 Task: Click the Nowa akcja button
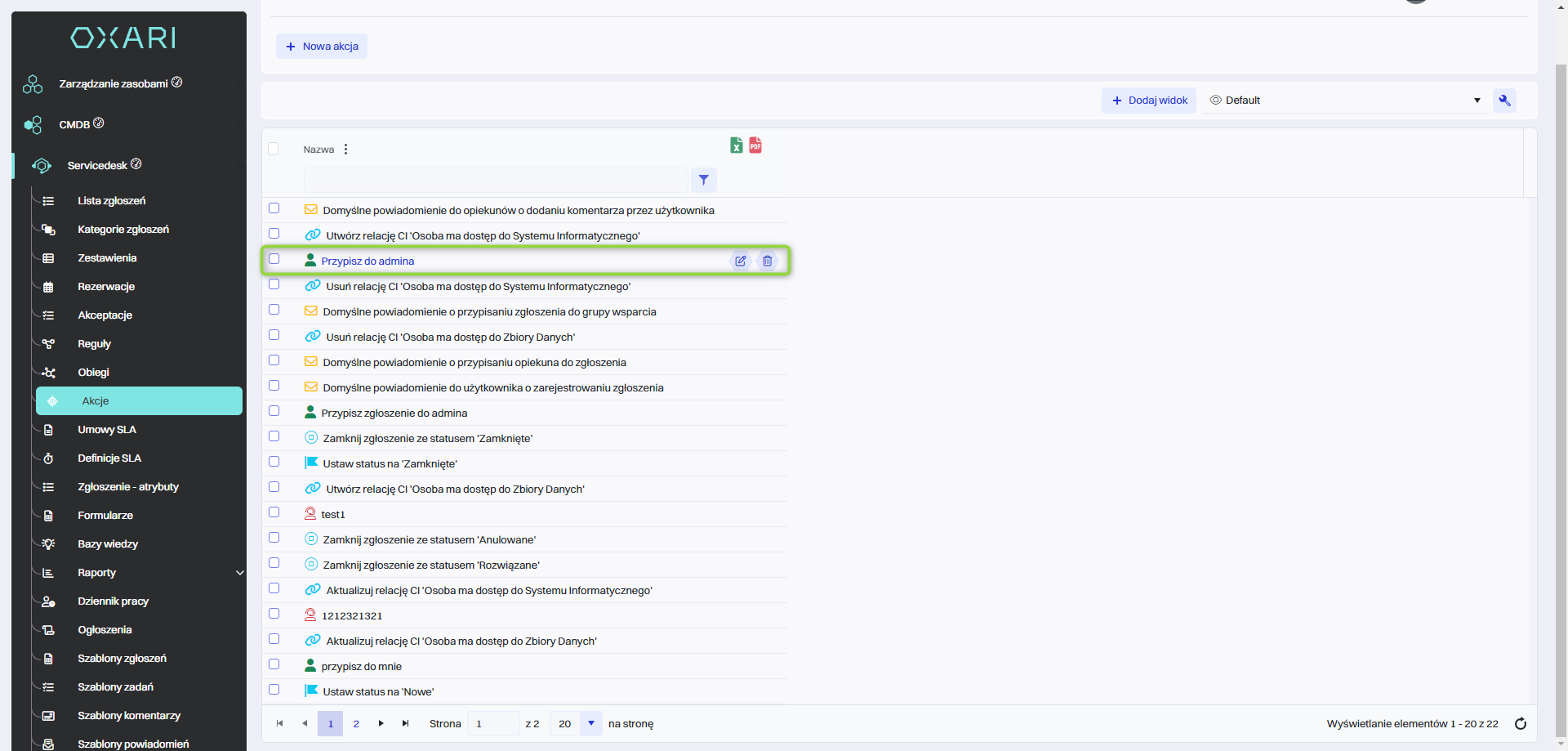click(322, 47)
